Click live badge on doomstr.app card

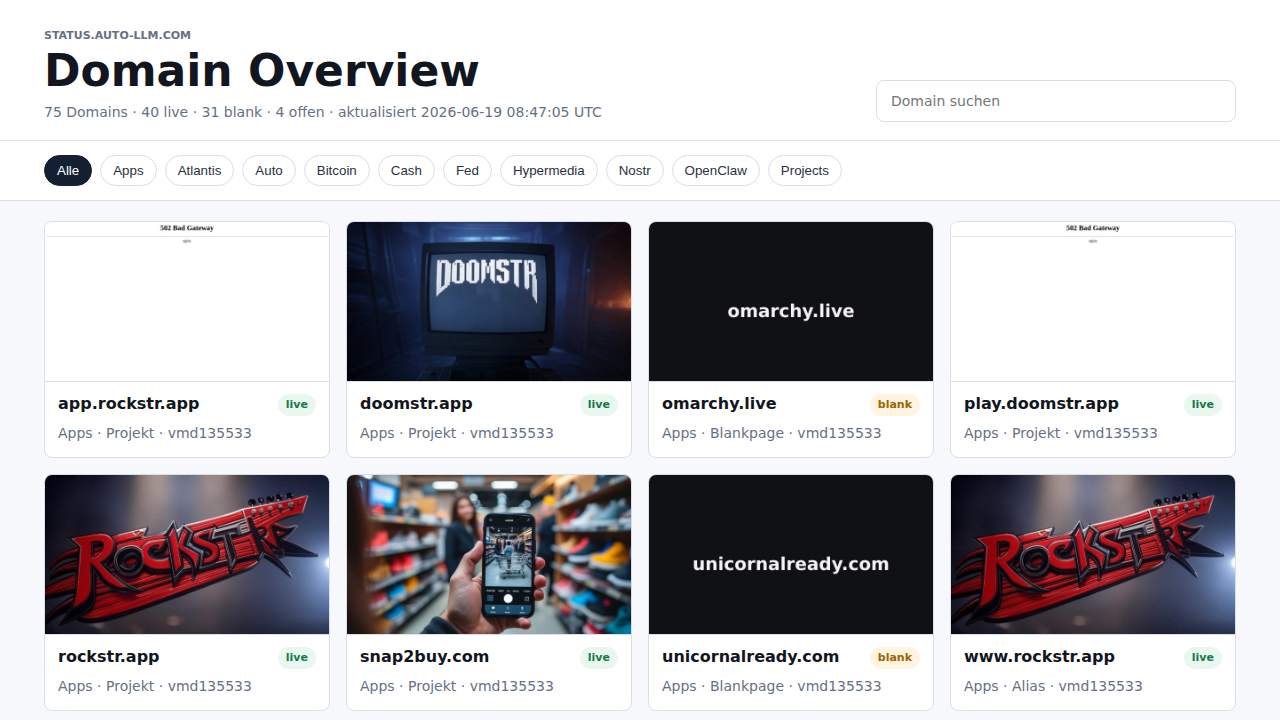tap(599, 405)
